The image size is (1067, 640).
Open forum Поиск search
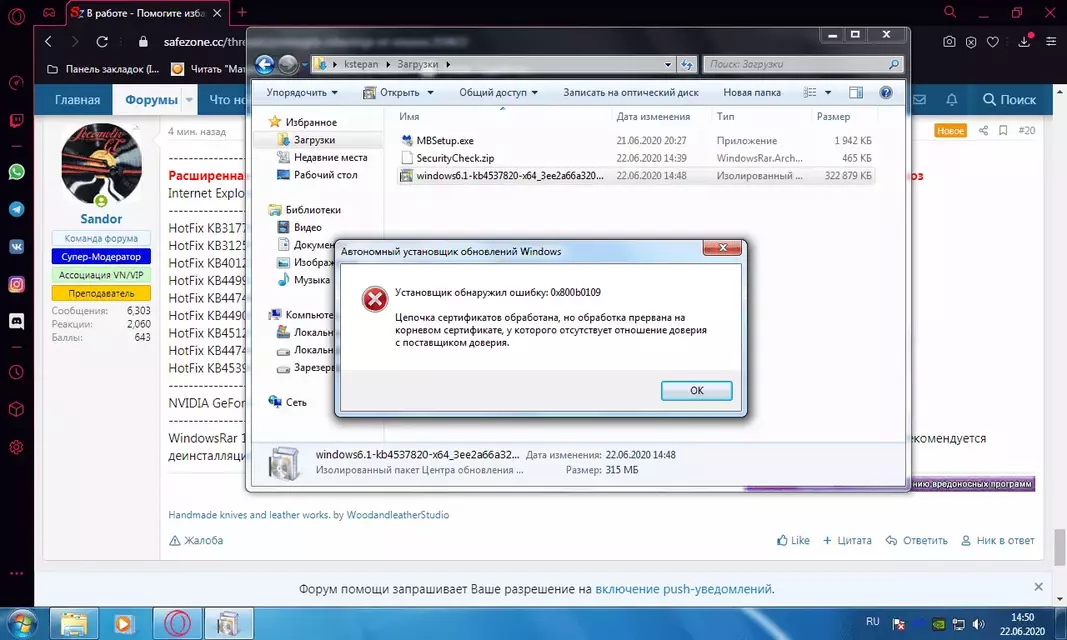coord(1009,100)
